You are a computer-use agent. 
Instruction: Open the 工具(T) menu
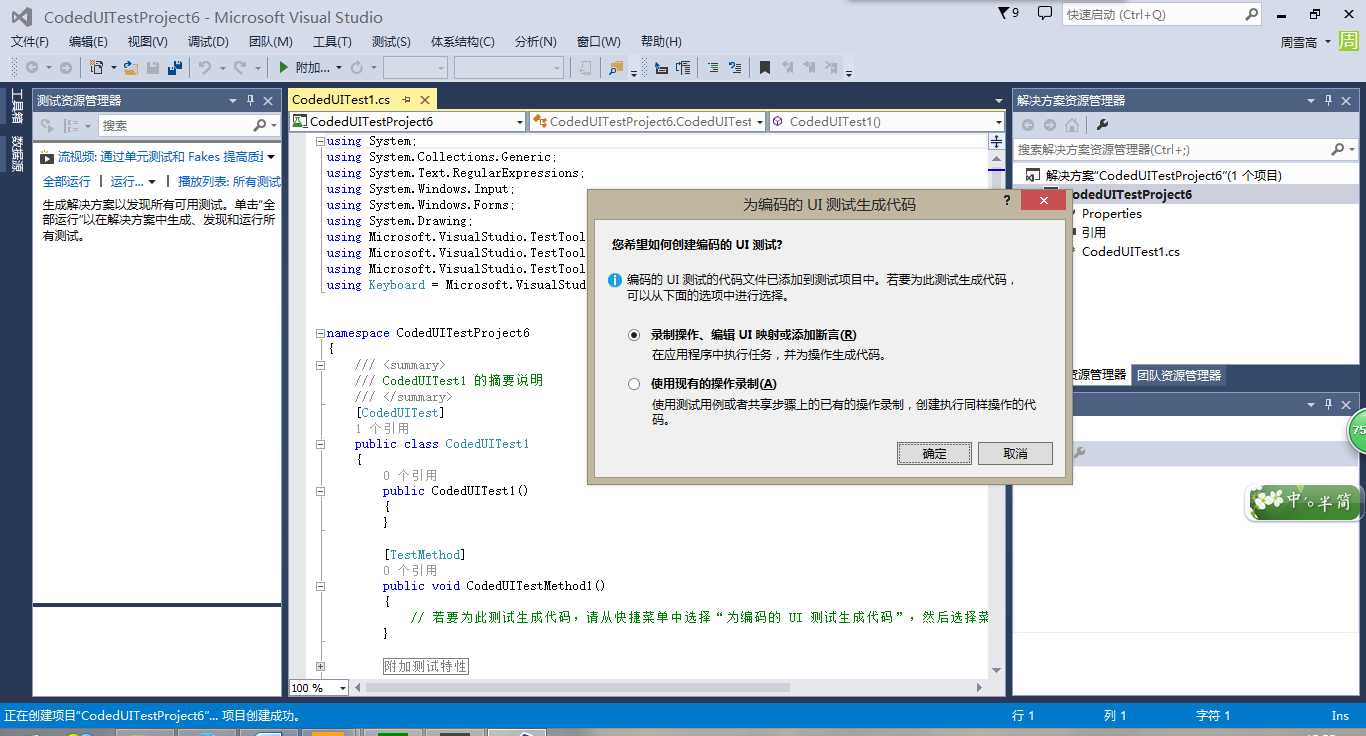pyautogui.click(x=332, y=42)
